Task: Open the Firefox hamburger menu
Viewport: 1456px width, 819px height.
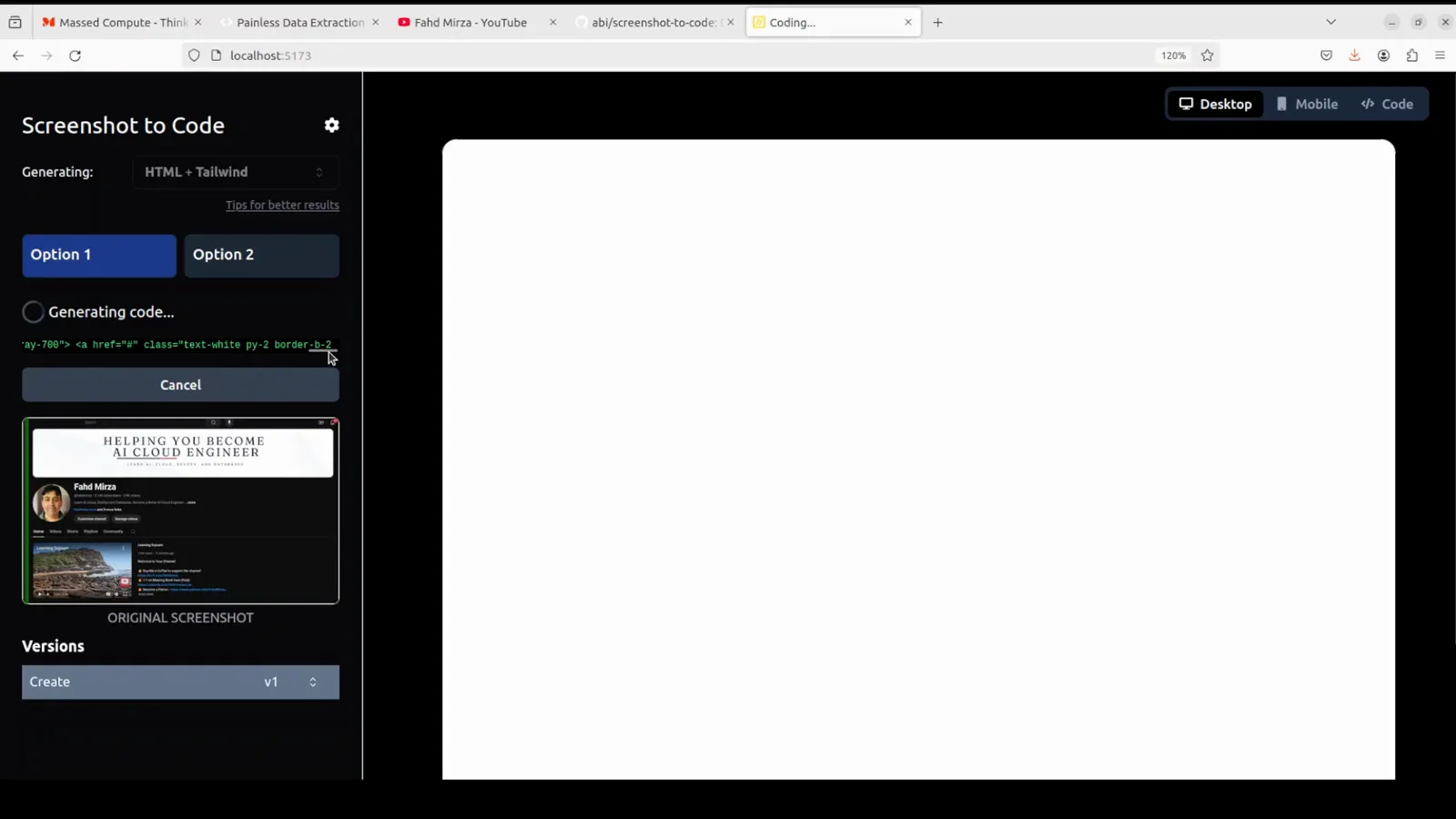Action: [x=1440, y=56]
